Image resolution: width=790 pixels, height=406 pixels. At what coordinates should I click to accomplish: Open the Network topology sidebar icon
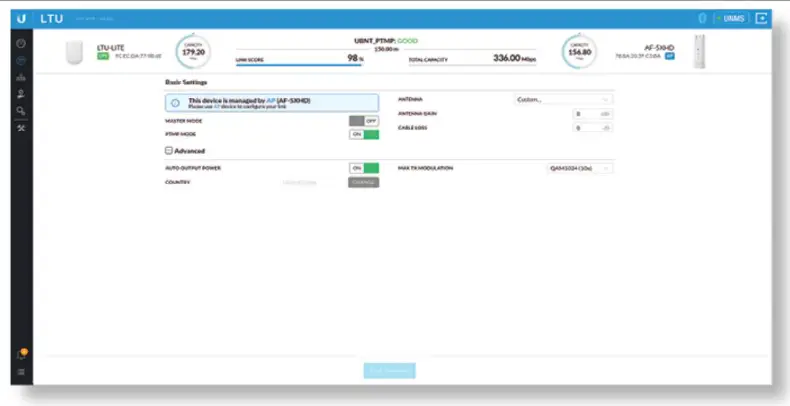tap(21, 78)
